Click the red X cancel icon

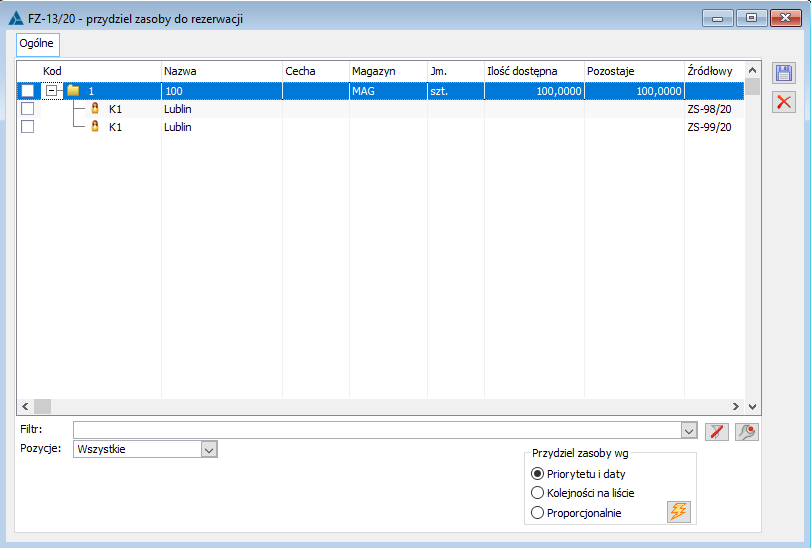pos(784,102)
